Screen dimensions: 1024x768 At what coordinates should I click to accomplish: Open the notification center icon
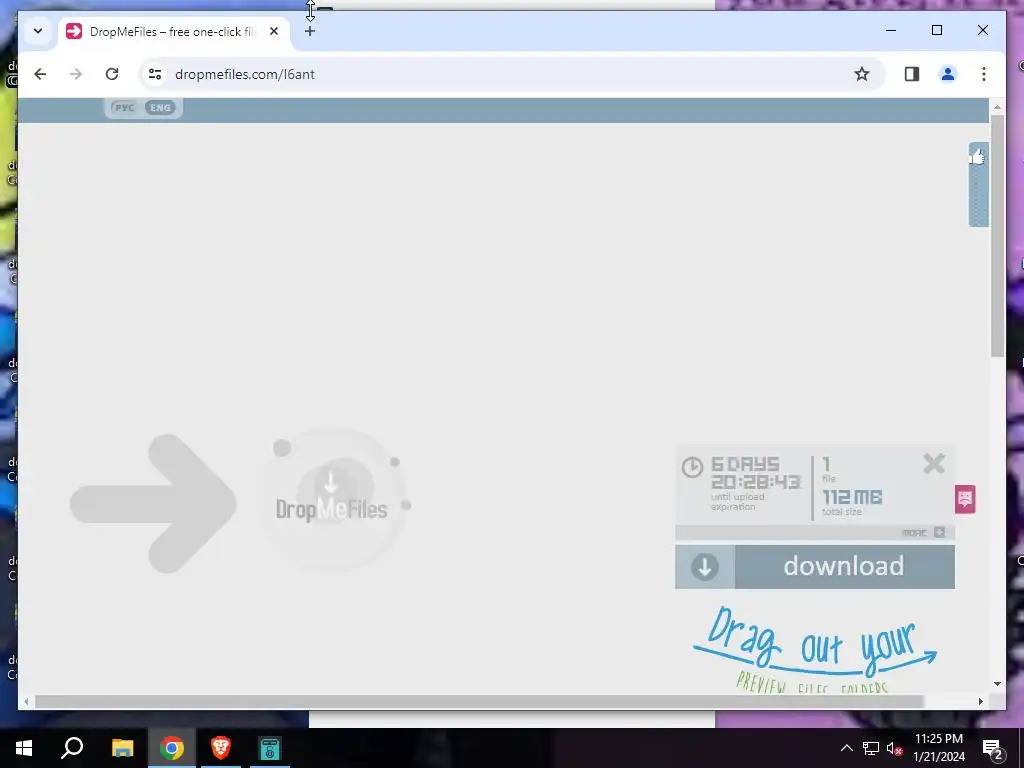993,748
